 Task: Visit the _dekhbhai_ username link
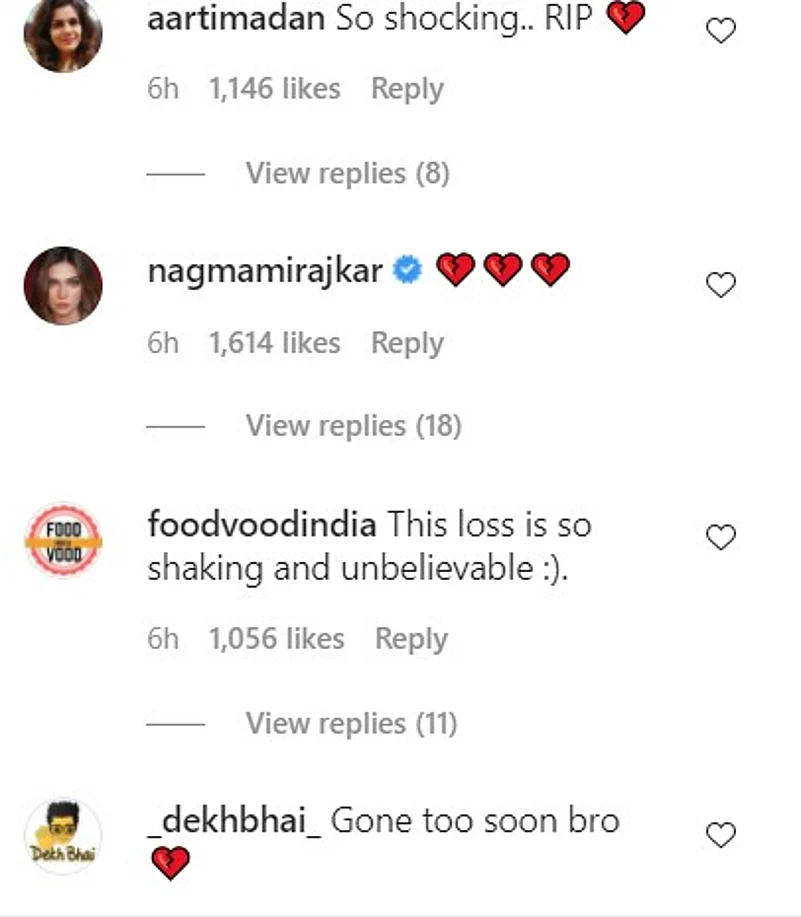[233, 821]
